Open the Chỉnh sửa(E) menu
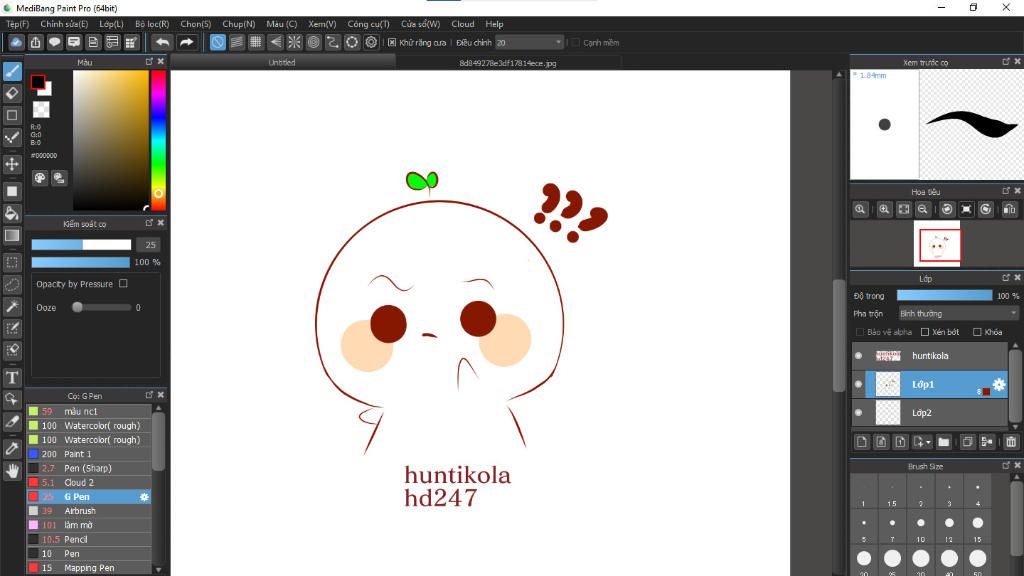 (64, 24)
